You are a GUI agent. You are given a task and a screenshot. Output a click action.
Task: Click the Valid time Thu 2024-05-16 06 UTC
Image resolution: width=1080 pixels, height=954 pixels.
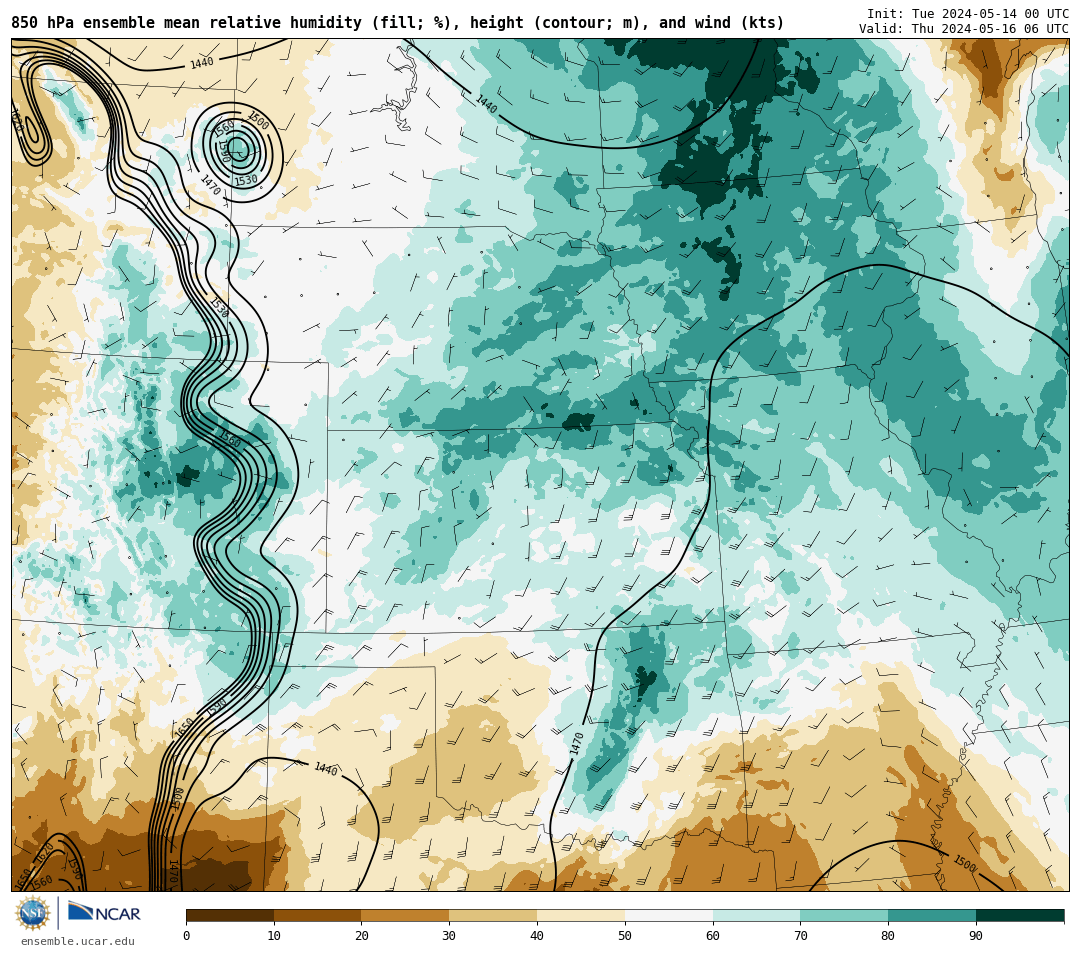(x=964, y=29)
